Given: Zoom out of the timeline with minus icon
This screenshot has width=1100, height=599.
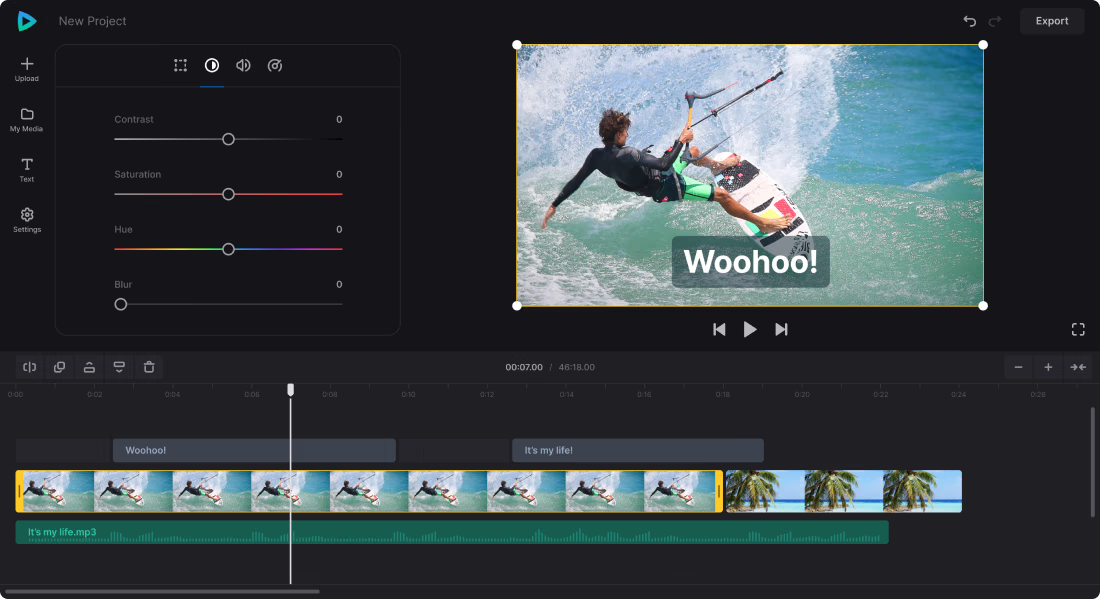Looking at the screenshot, I should pos(1018,367).
